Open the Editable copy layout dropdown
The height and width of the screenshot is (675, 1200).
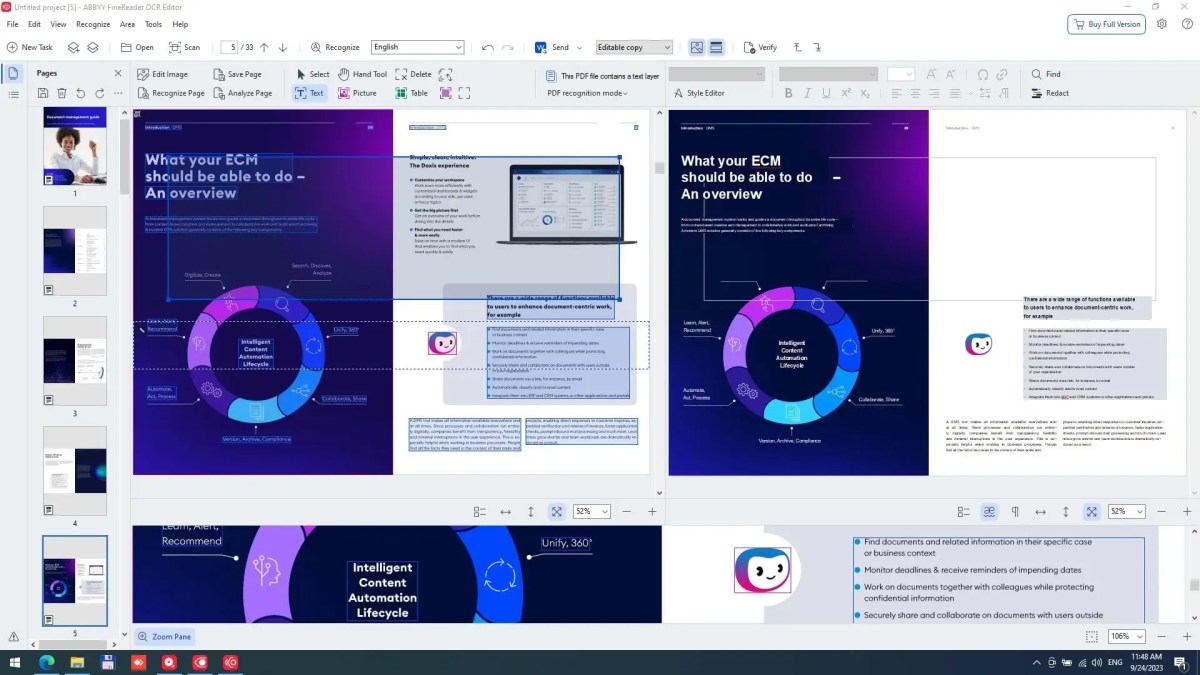pos(634,47)
